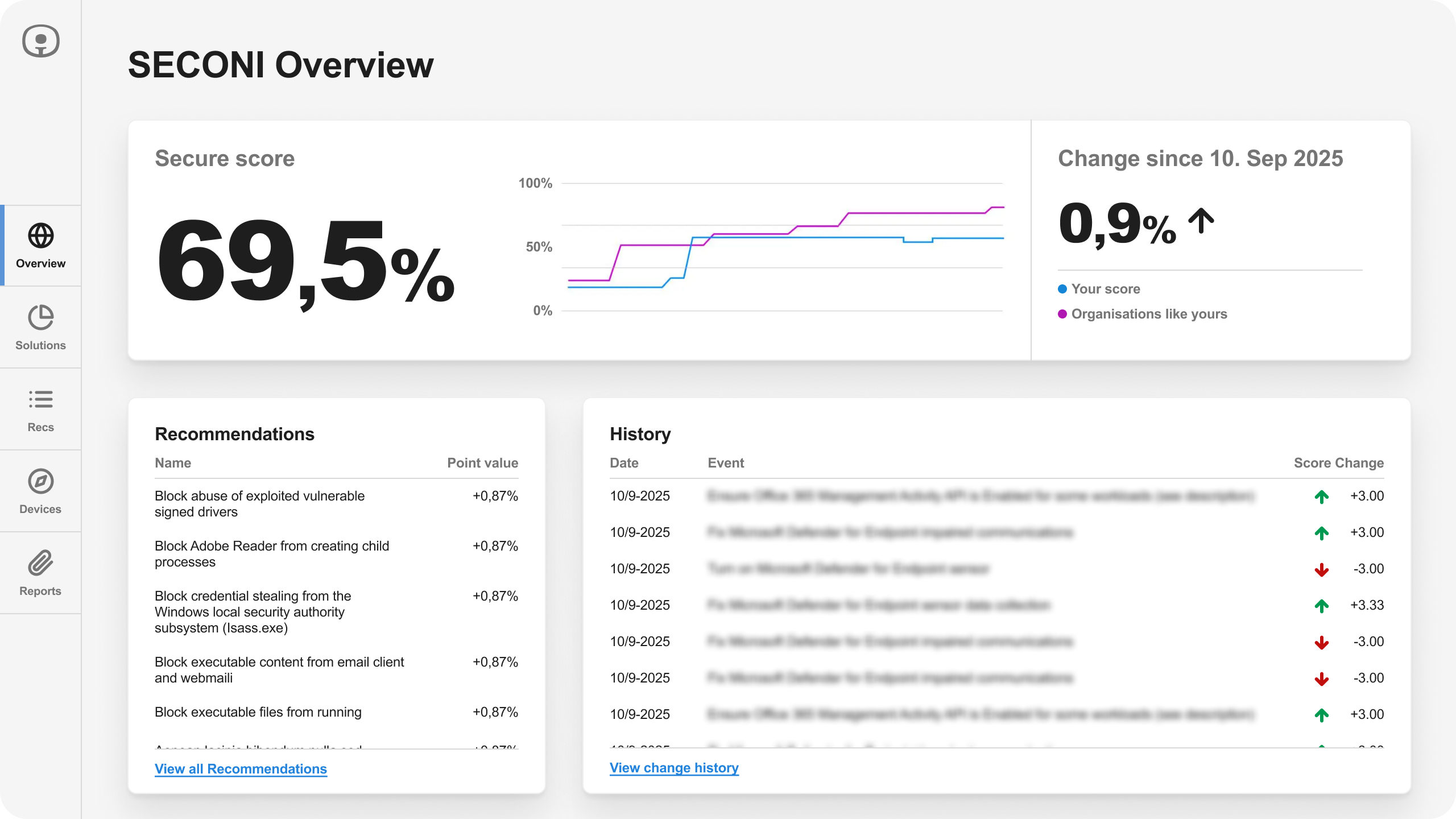Screen dimensions: 1456x819
Task: Click the Point value column header
Action: tap(482, 463)
